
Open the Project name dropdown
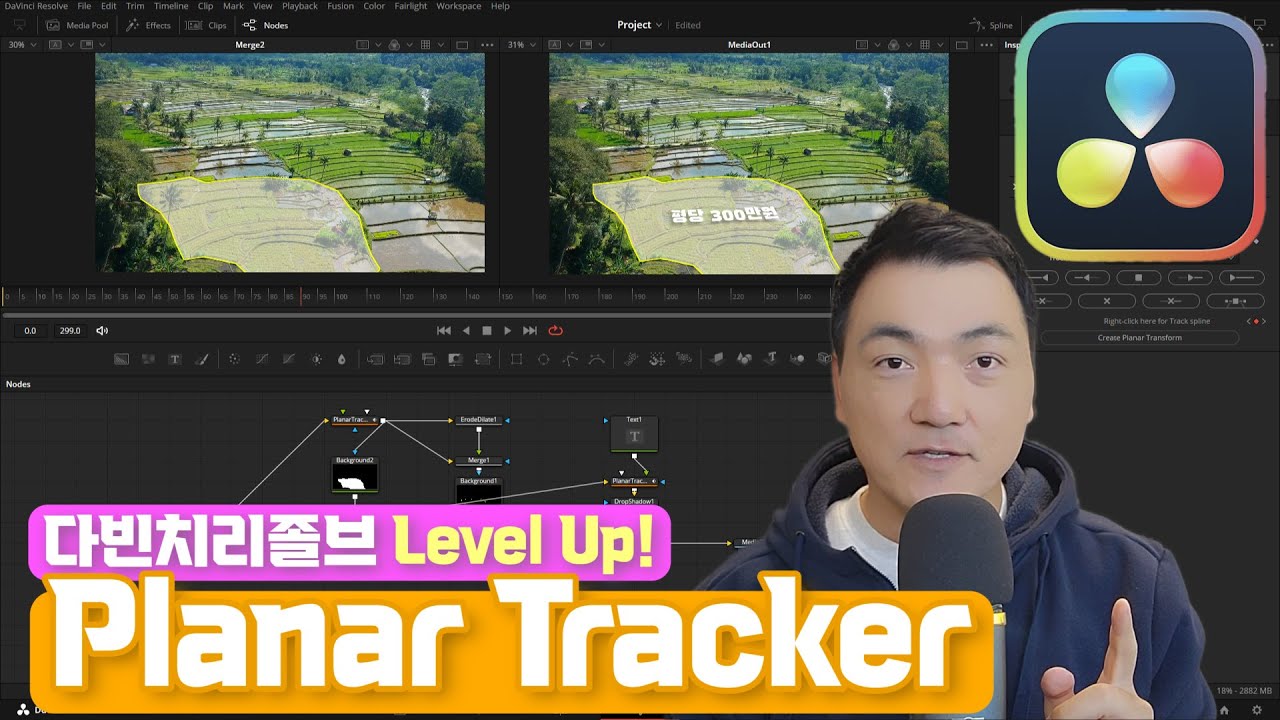click(x=640, y=25)
